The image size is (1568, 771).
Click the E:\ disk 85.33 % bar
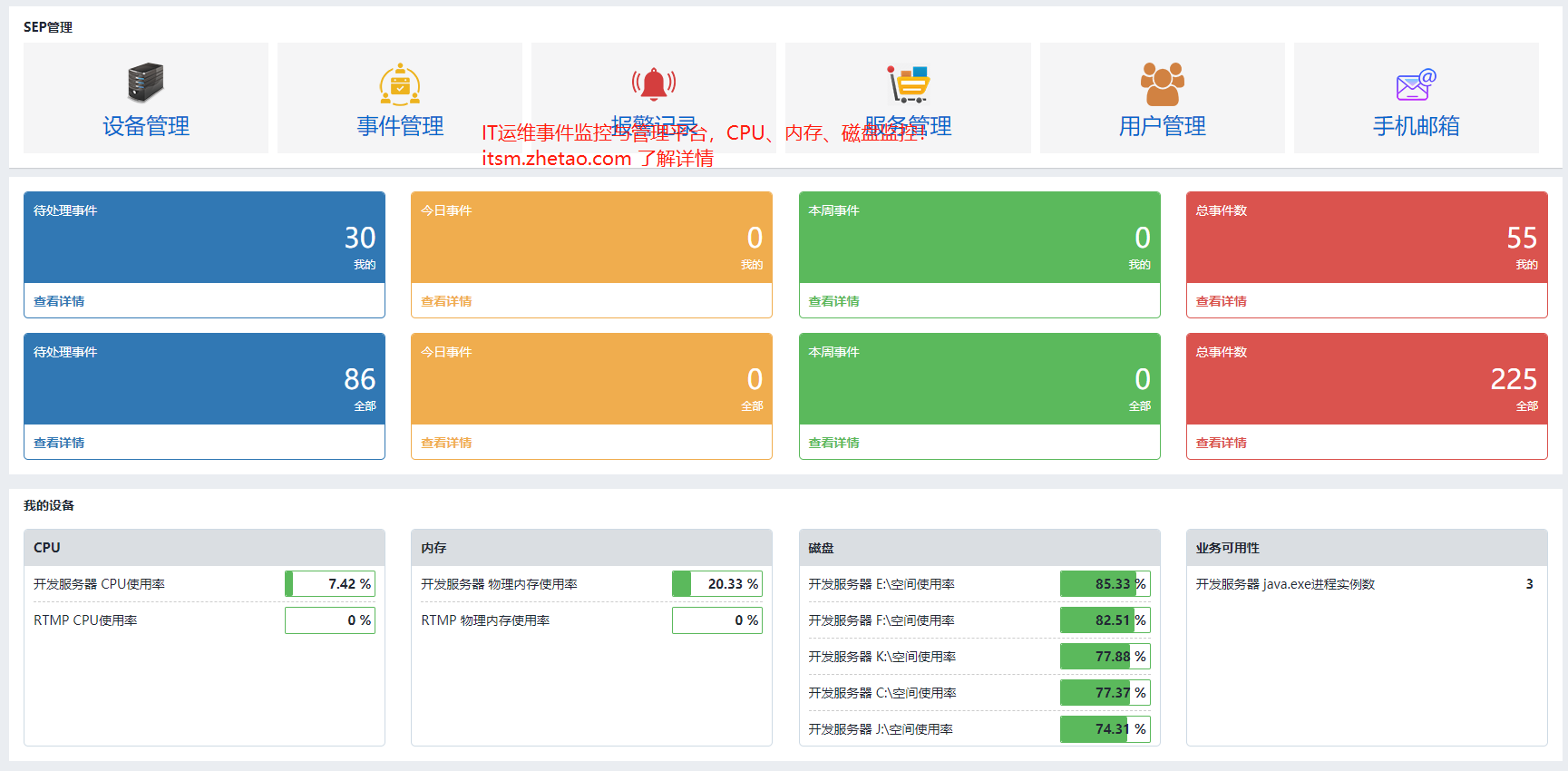(1105, 584)
